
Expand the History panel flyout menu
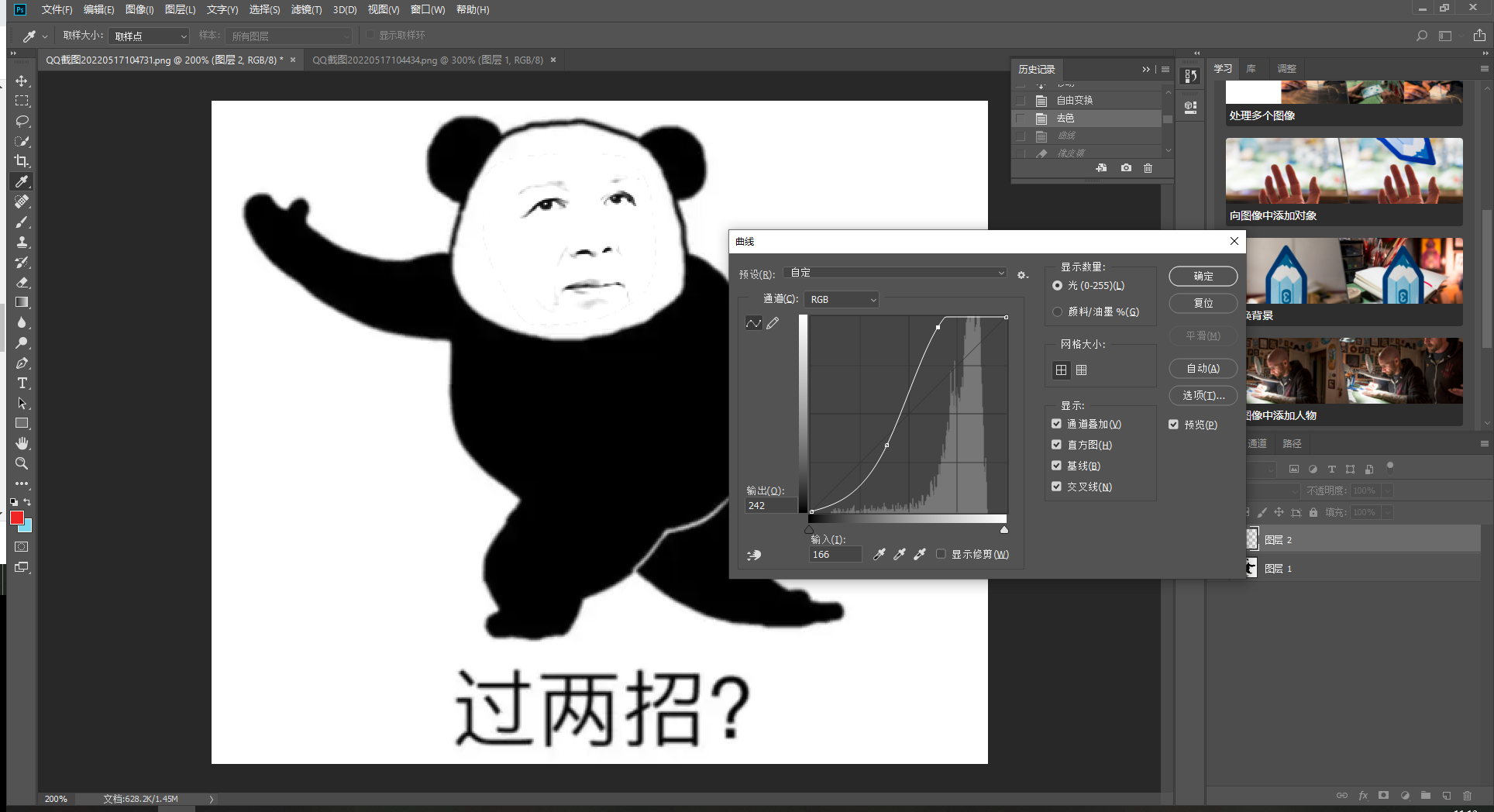(1165, 69)
